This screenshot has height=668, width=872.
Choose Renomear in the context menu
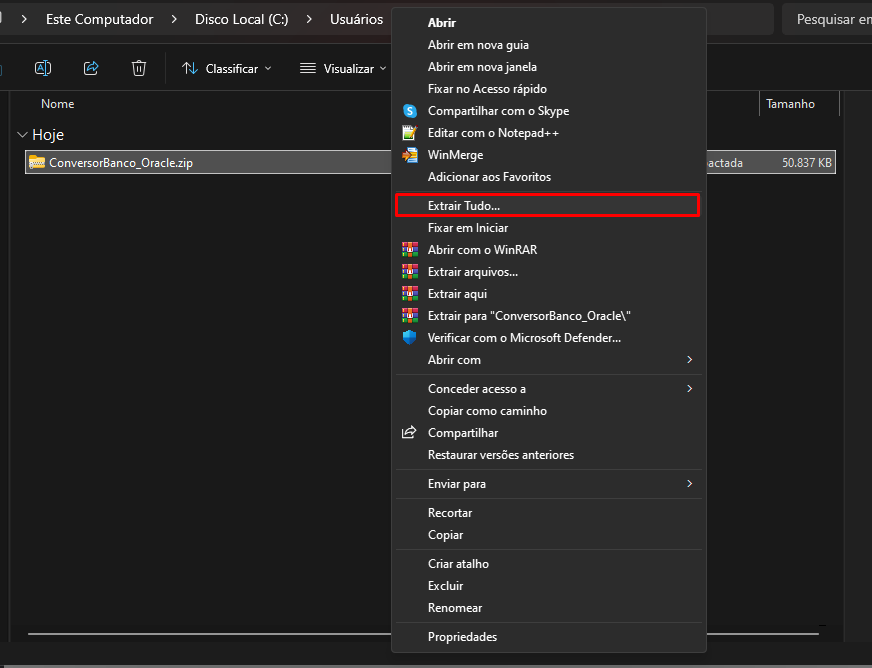coord(455,608)
